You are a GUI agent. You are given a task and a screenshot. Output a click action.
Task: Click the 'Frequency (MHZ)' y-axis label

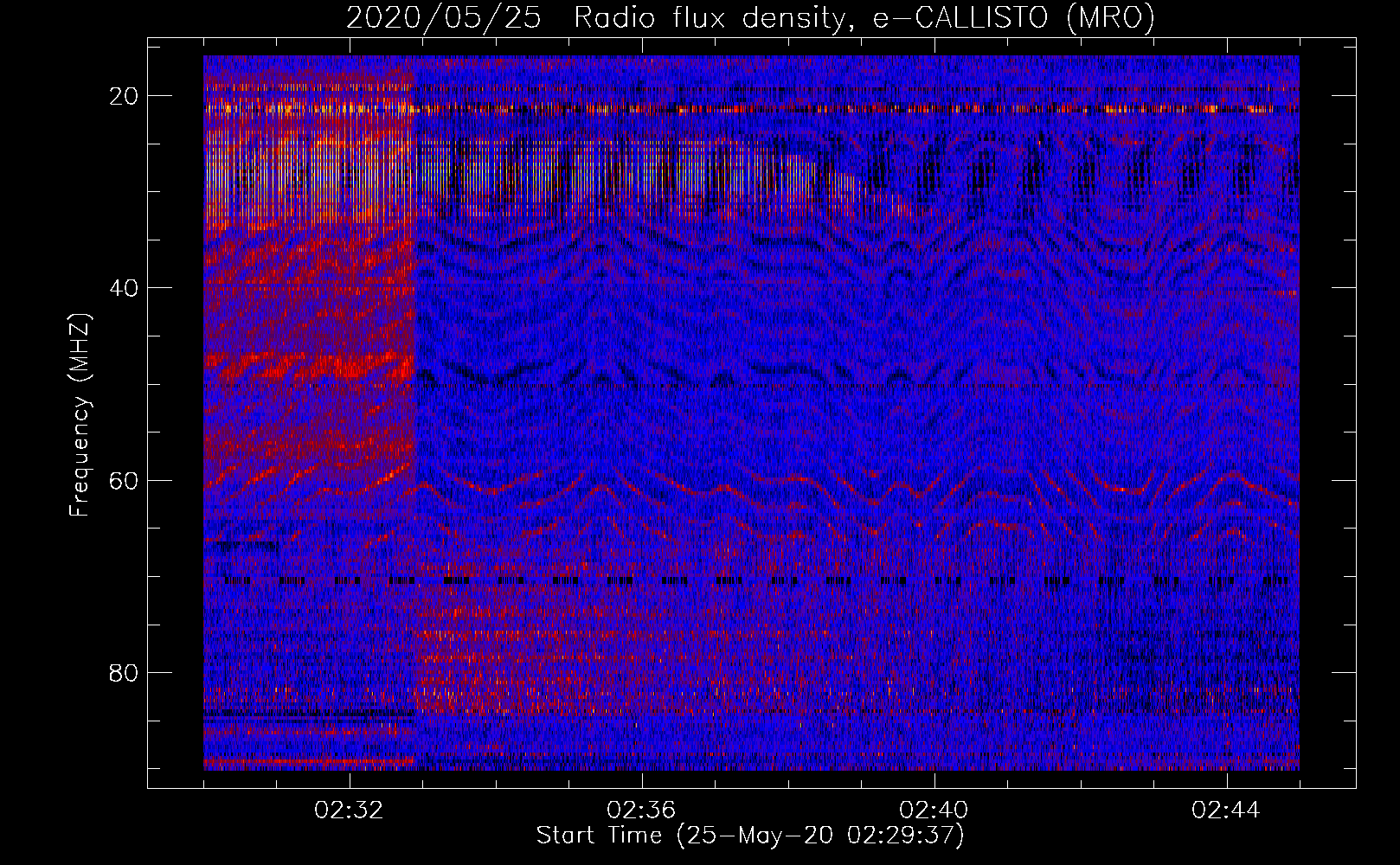[80, 415]
